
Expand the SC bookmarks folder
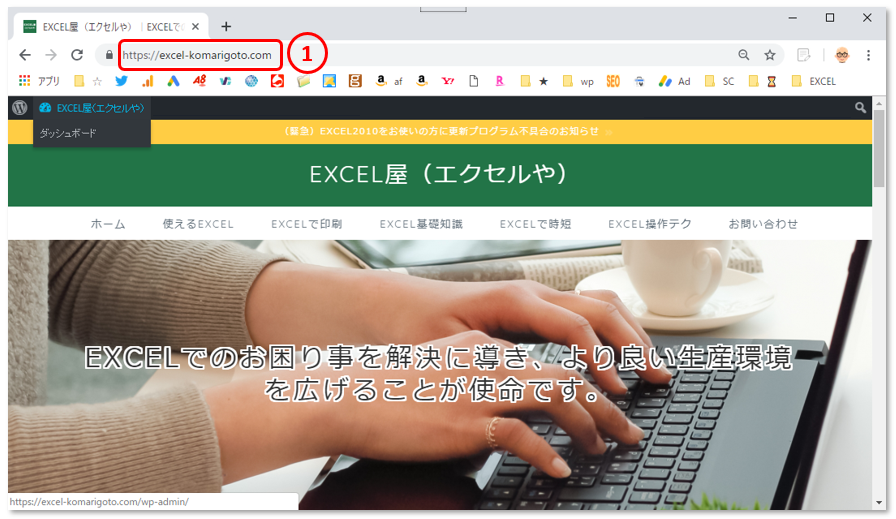[719, 81]
